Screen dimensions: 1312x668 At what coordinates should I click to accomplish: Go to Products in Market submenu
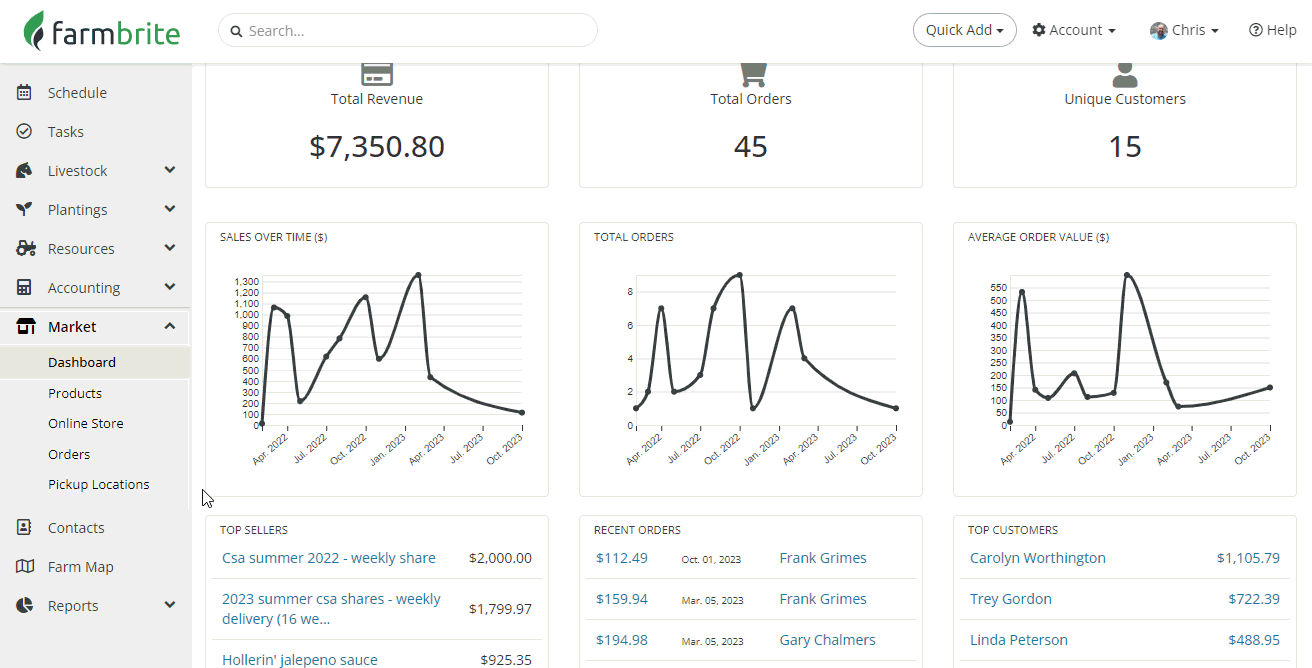(x=75, y=393)
